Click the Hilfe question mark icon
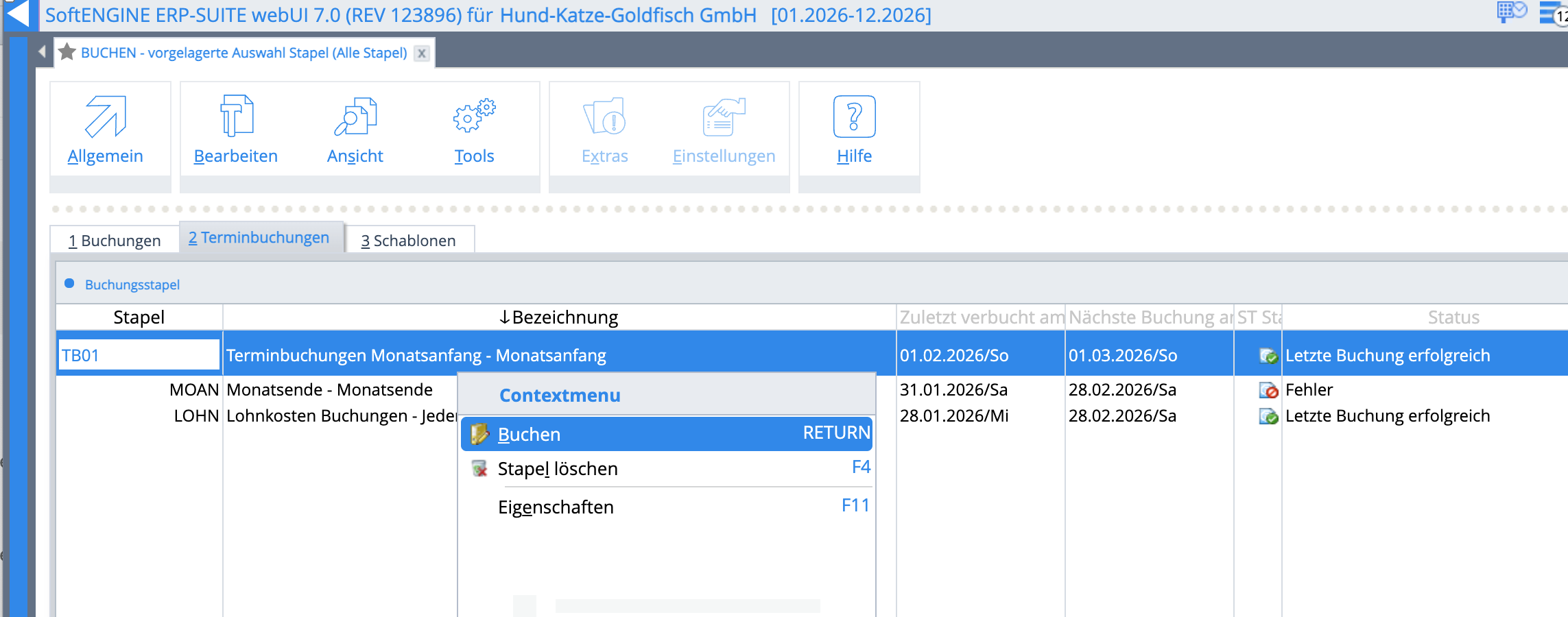This screenshot has height=617, width=1568. pyautogui.click(x=854, y=117)
